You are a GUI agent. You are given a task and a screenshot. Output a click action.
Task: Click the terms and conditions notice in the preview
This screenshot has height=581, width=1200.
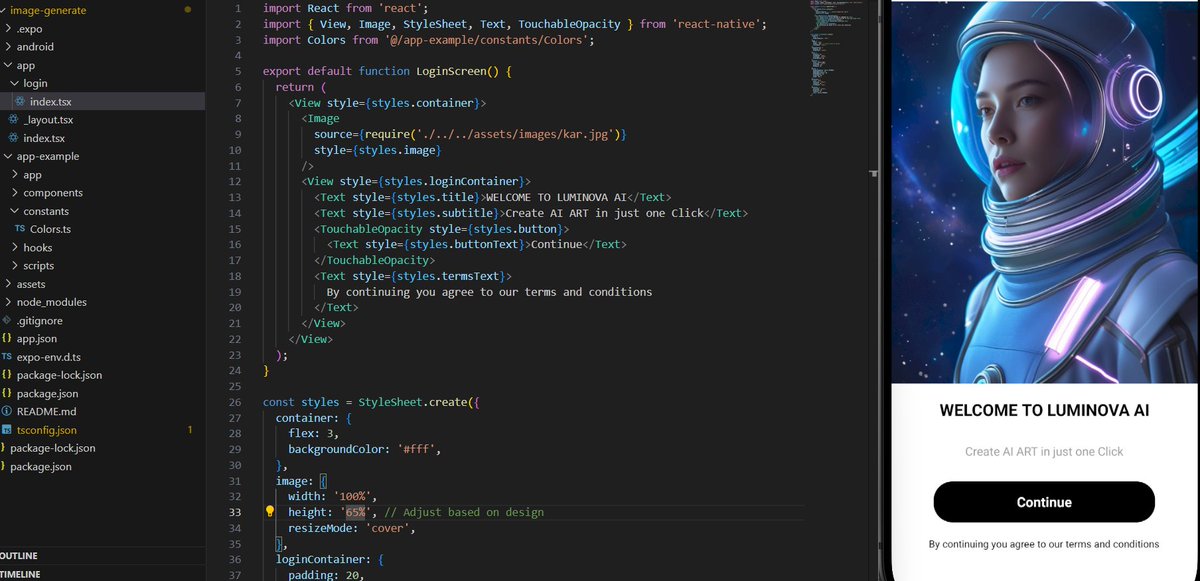click(1044, 544)
